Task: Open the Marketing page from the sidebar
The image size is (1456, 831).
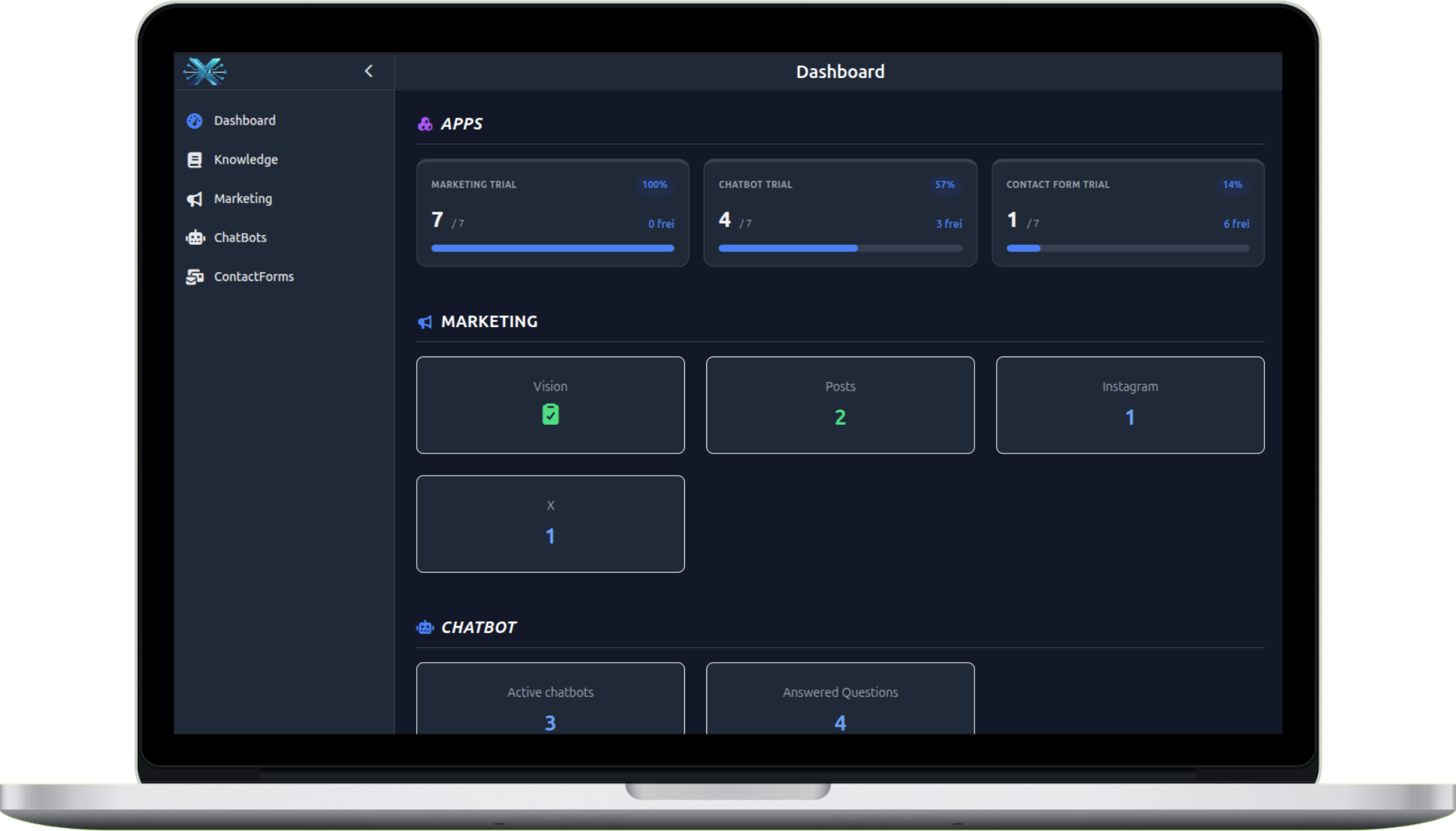Action: tap(243, 198)
